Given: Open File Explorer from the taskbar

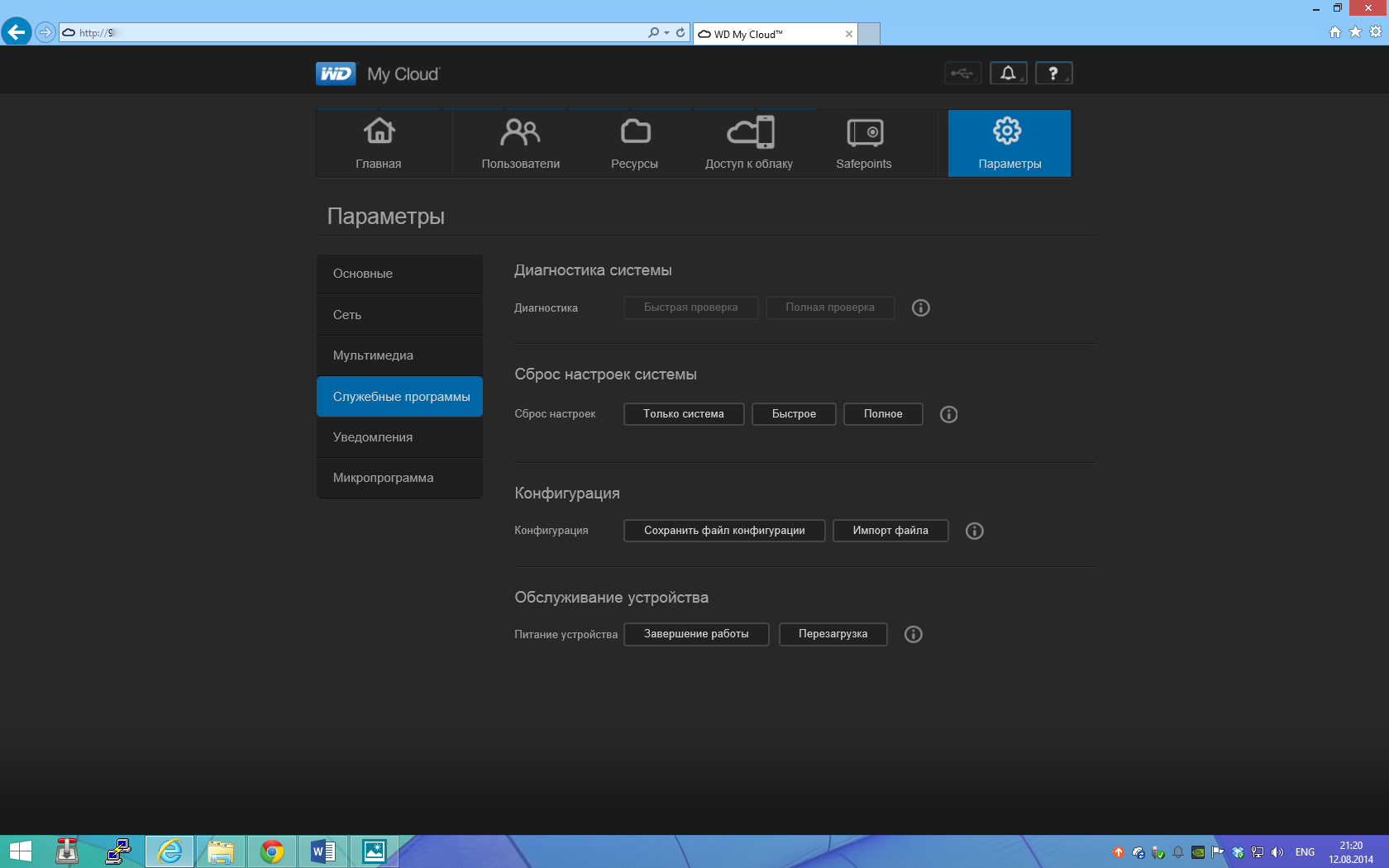Looking at the screenshot, I should click(x=221, y=851).
